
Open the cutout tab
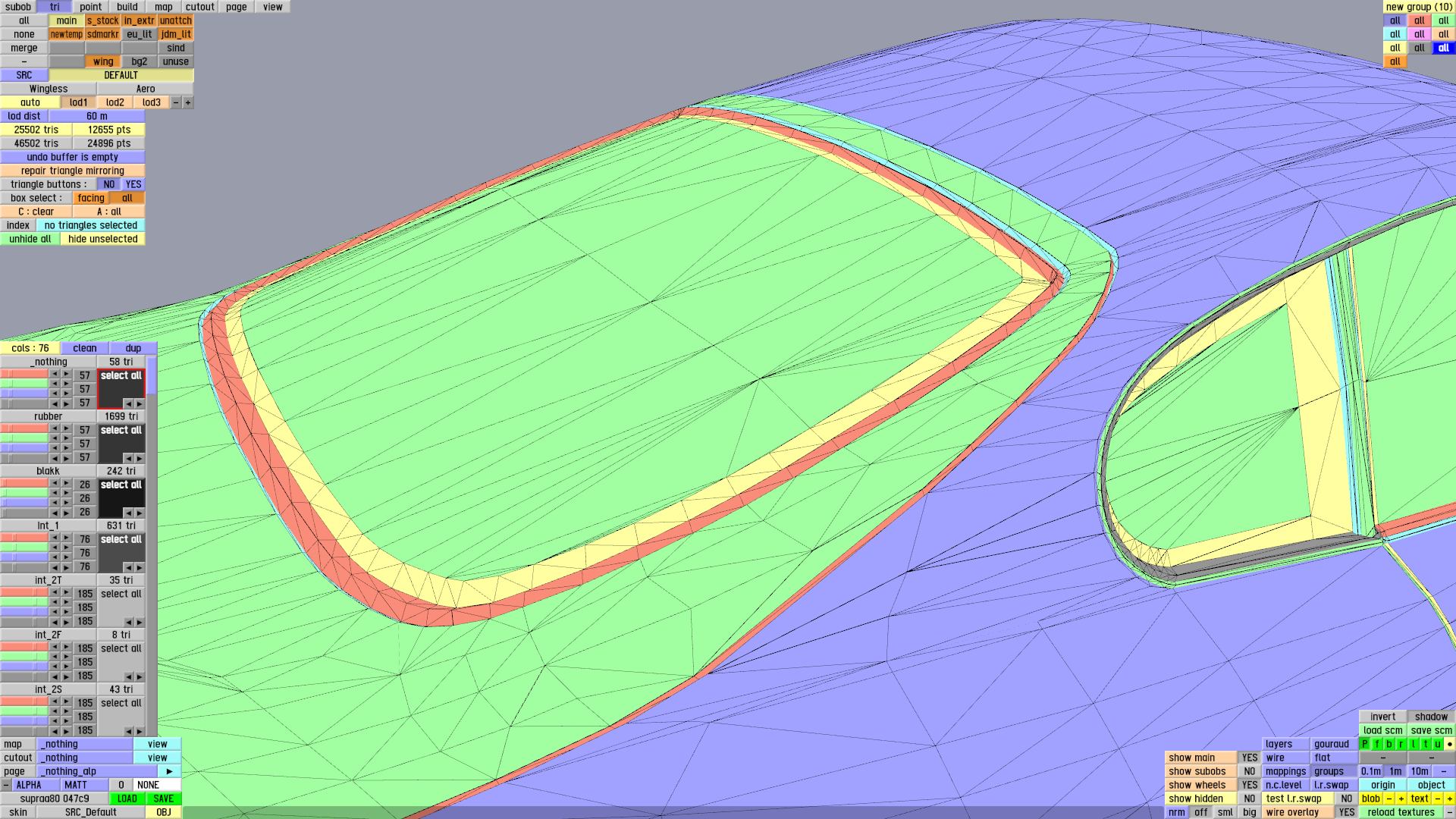tap(199, 7)
